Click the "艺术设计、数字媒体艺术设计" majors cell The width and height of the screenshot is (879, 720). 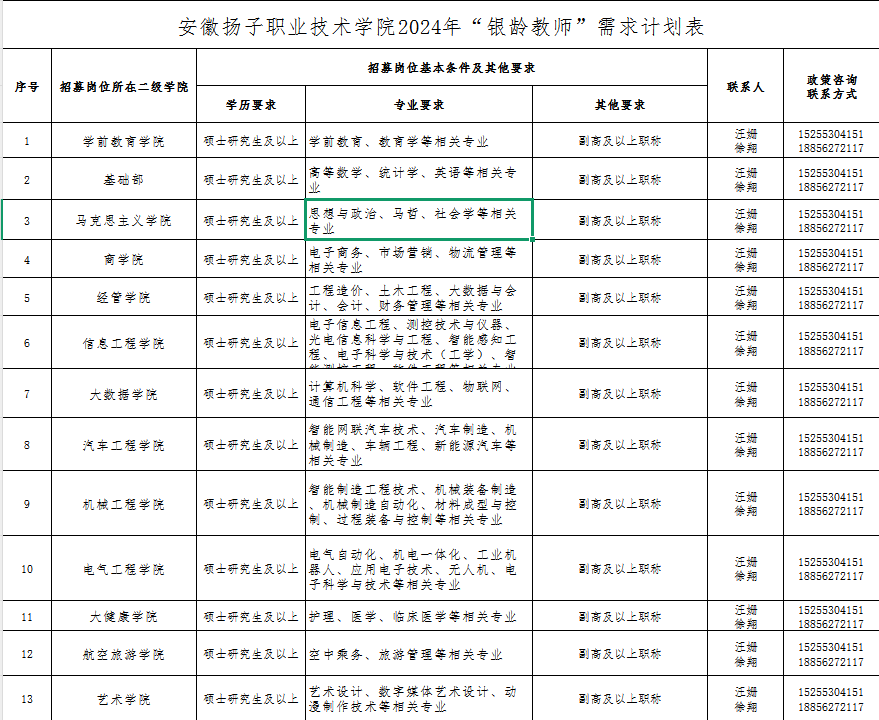coord(419,699)
